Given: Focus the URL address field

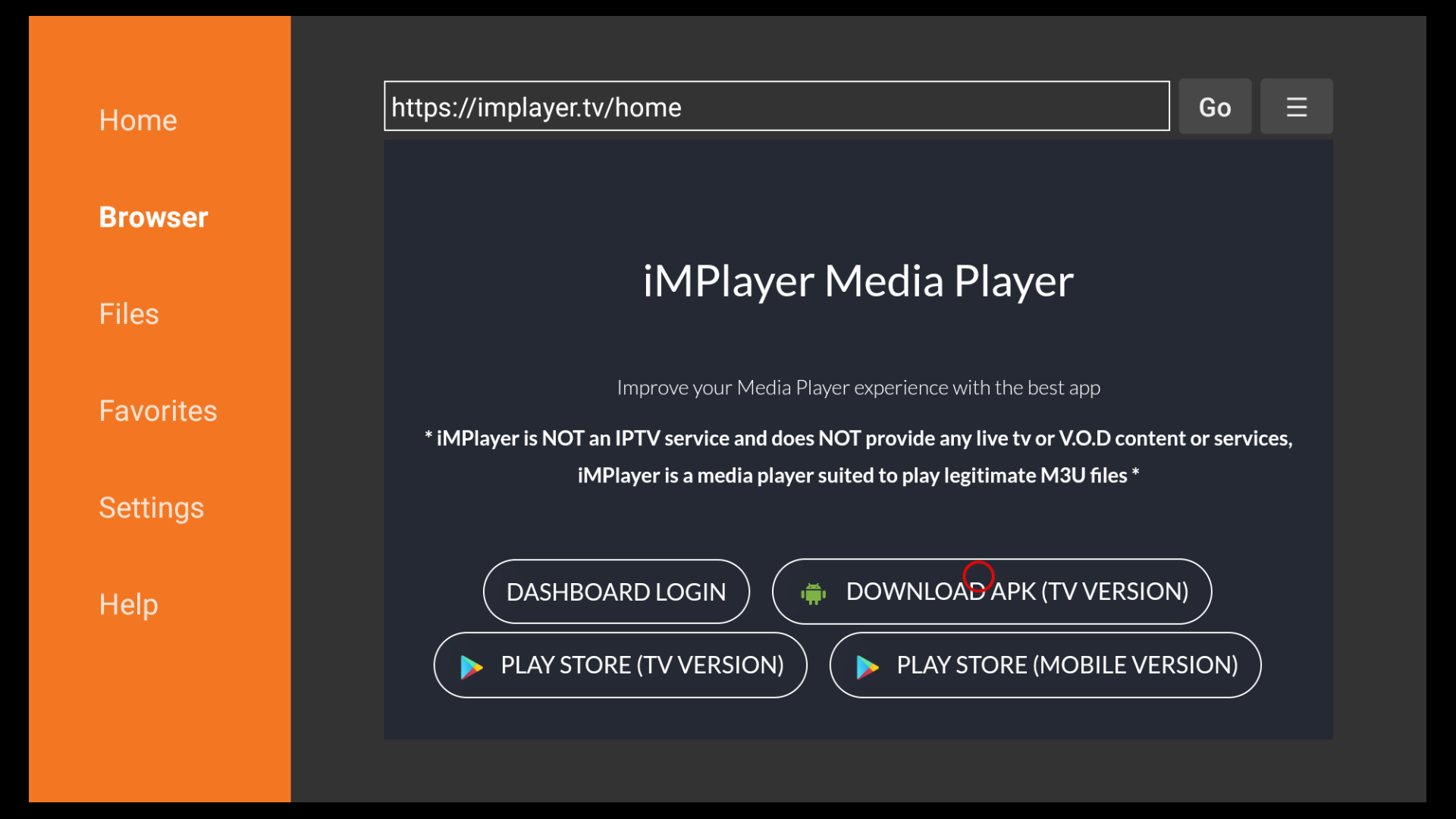Looking at the screenshot, I should (x=777, y=106).
